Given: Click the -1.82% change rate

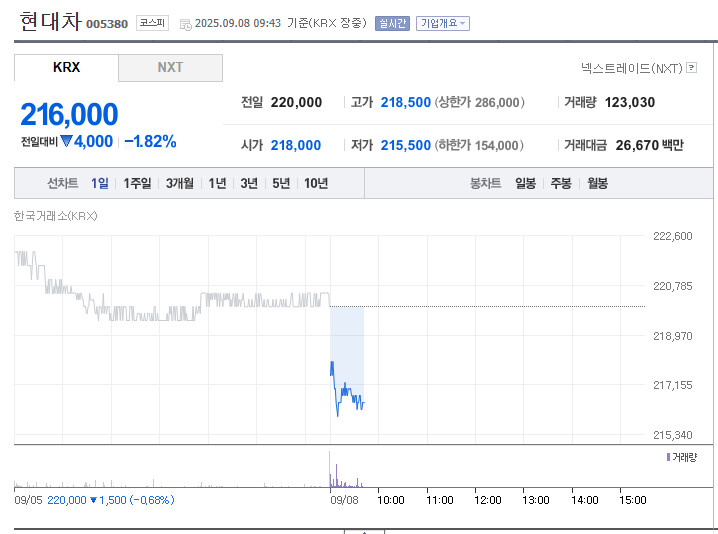Looking at the screenshot, I should tap(150, 141).
